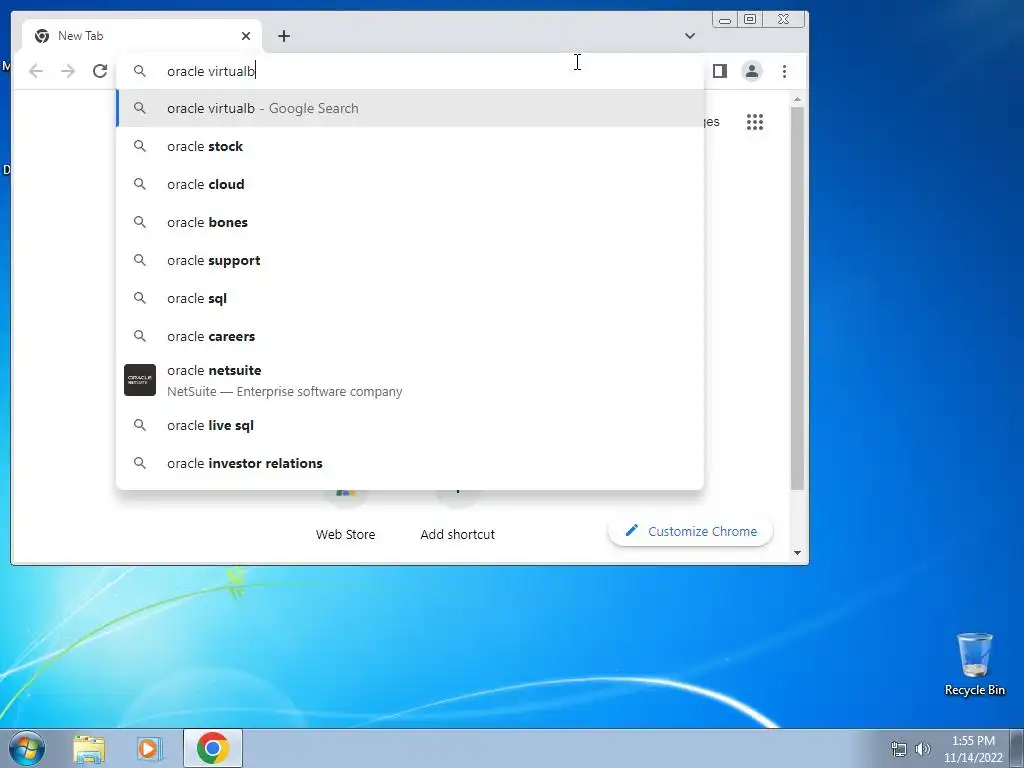Click the search icon beside 'oracle cloud'
Viewport: 1024px width, 768px height.
[140, 184]
